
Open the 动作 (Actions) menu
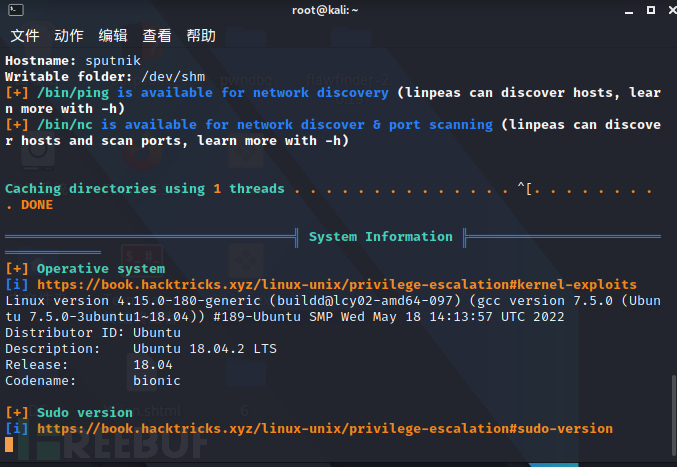coord(69,35)
